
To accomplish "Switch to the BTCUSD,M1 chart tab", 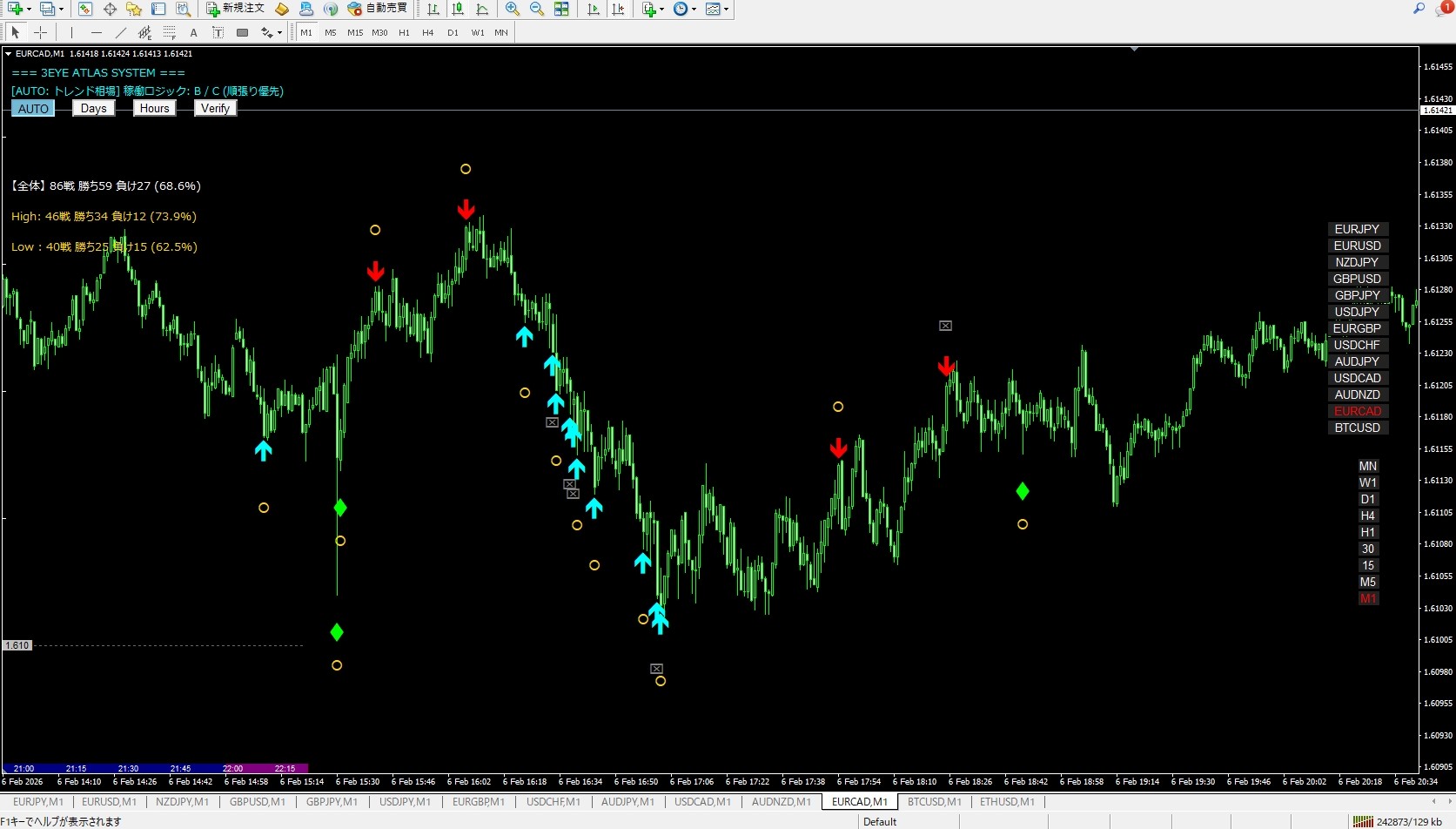I will point(934,802).
